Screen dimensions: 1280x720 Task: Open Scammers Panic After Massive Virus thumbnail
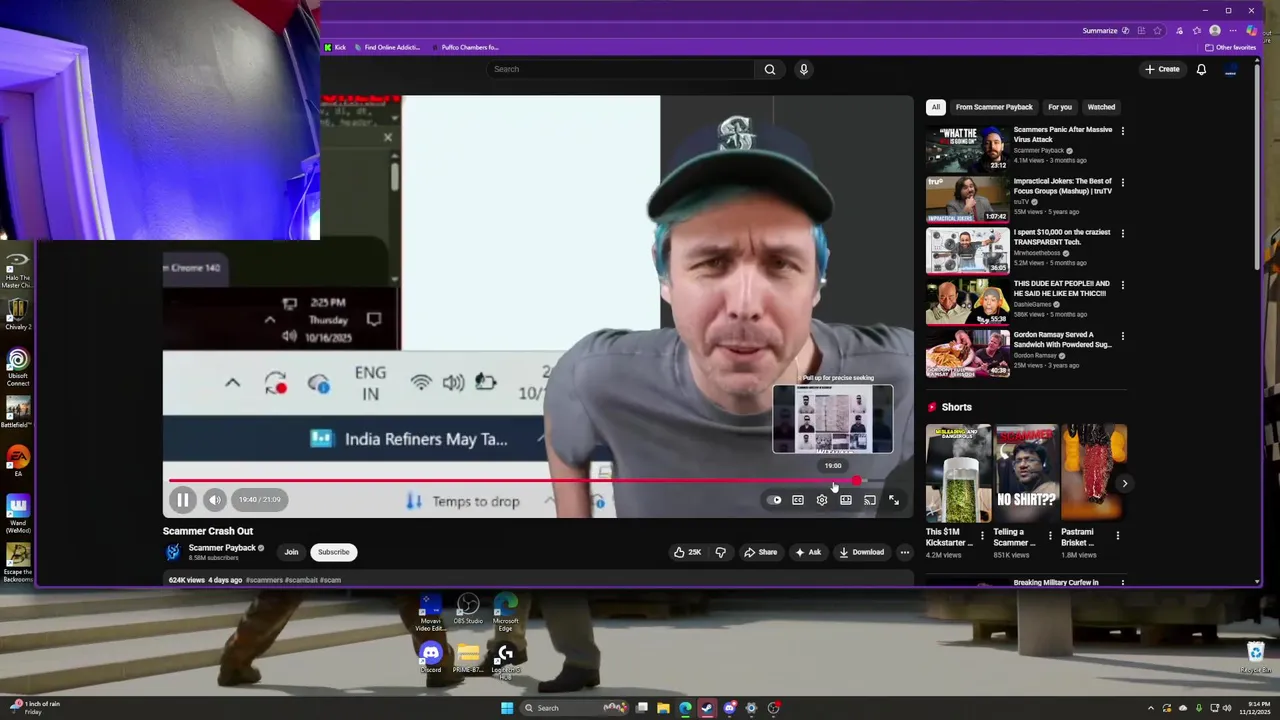967,148
